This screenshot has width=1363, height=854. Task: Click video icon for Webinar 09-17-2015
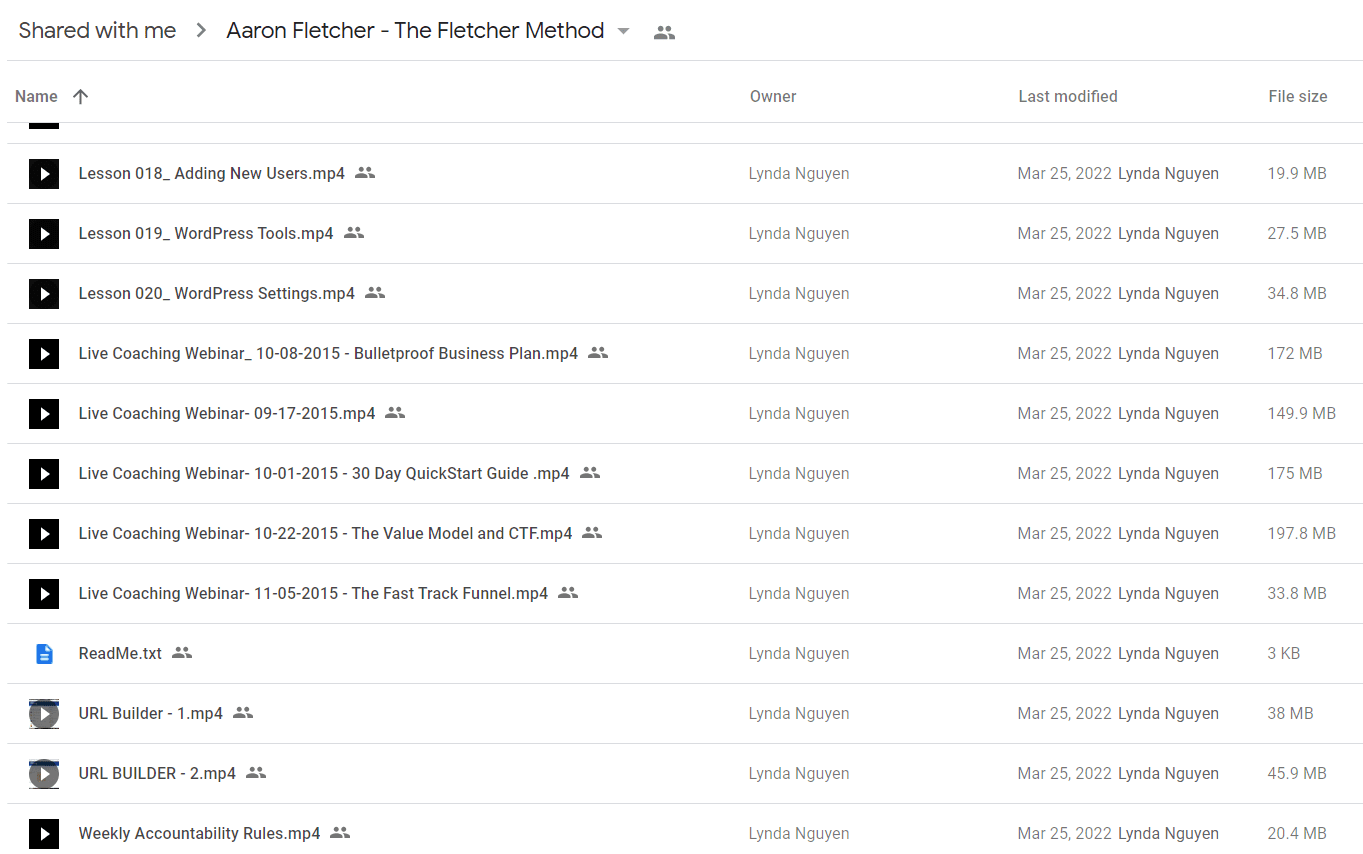tap(44, 414)
